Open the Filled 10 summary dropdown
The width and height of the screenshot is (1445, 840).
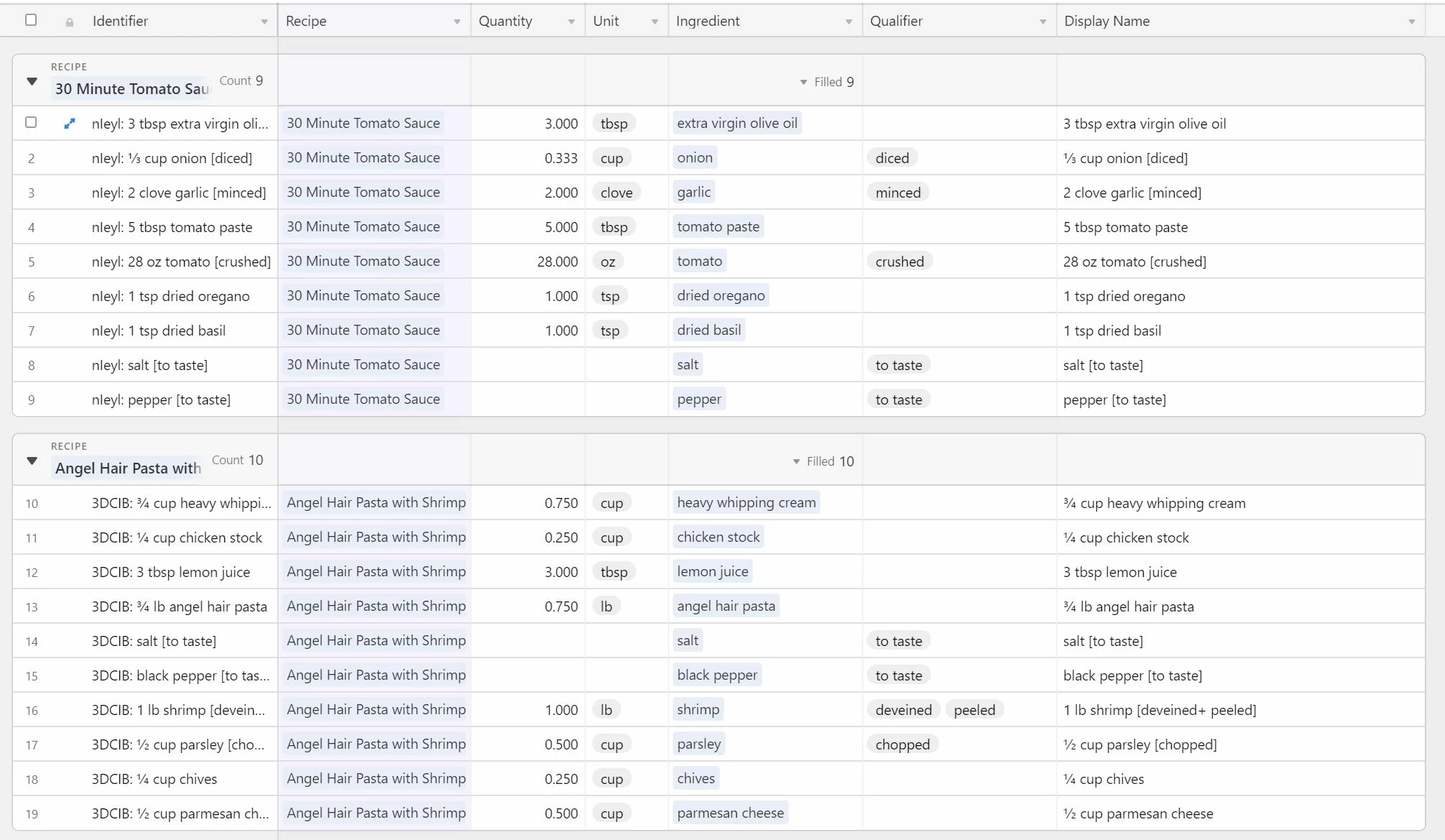pyautogui.click(x=823, y=461)
